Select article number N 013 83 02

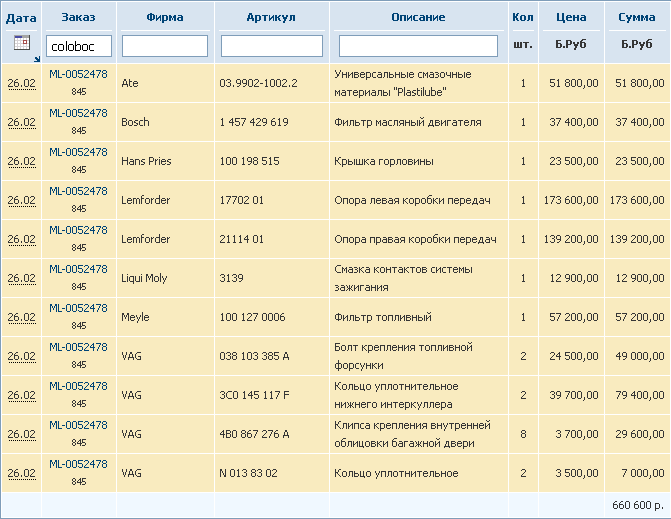point(248,473)
